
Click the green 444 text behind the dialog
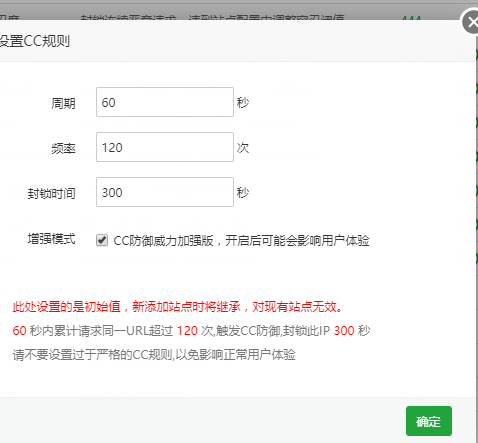[411, 18]
